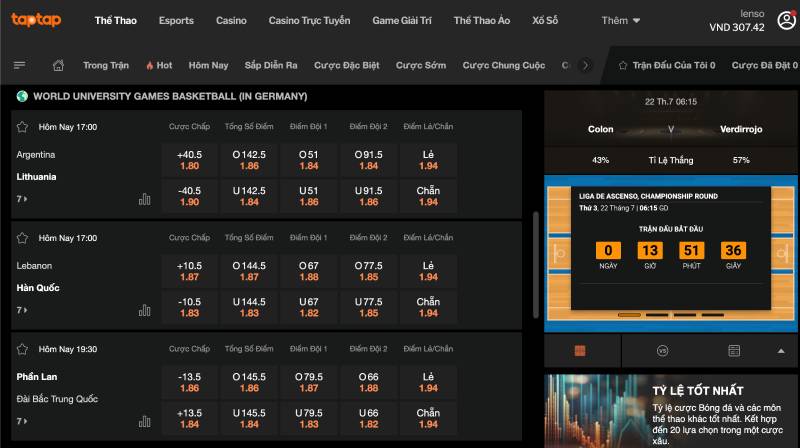Click the Tỷ Lệ Tốt Nhất promo banner
This screenshot has height=448, width=800.
[672, 410]
